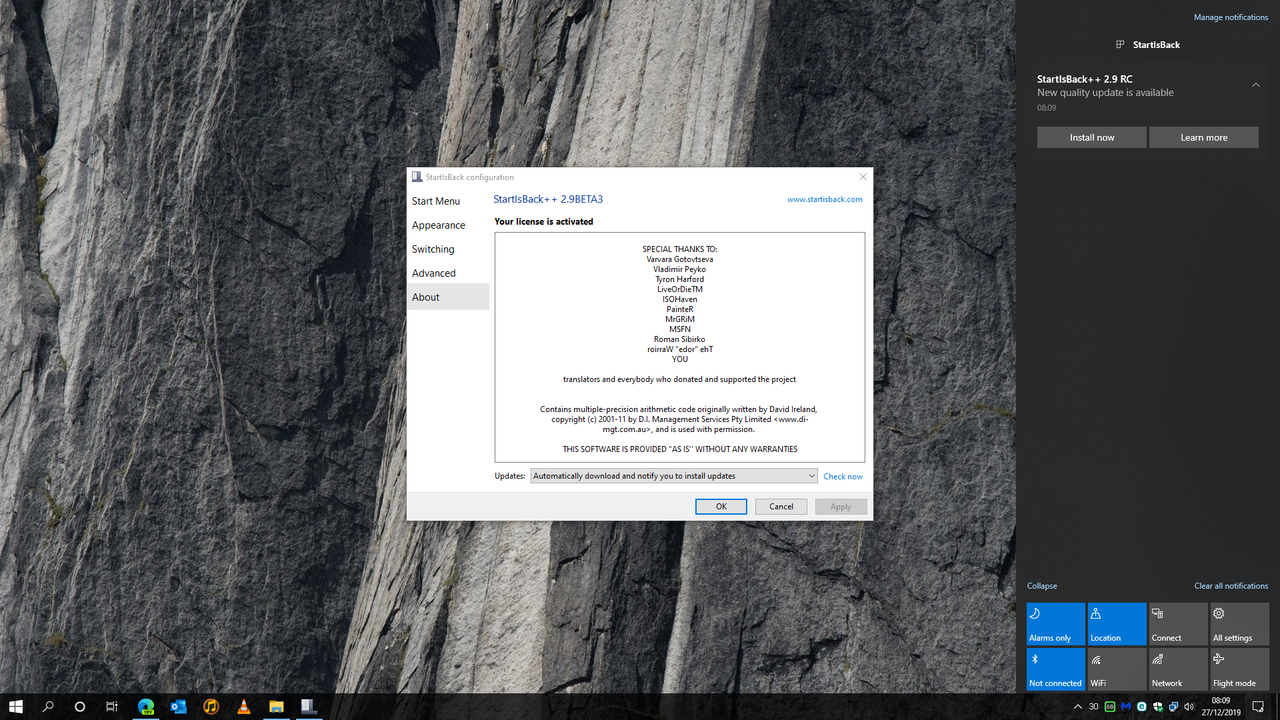The image size is (1280, 720).
Task: Open taskbar Search magnifier
Action: point(48,706)
